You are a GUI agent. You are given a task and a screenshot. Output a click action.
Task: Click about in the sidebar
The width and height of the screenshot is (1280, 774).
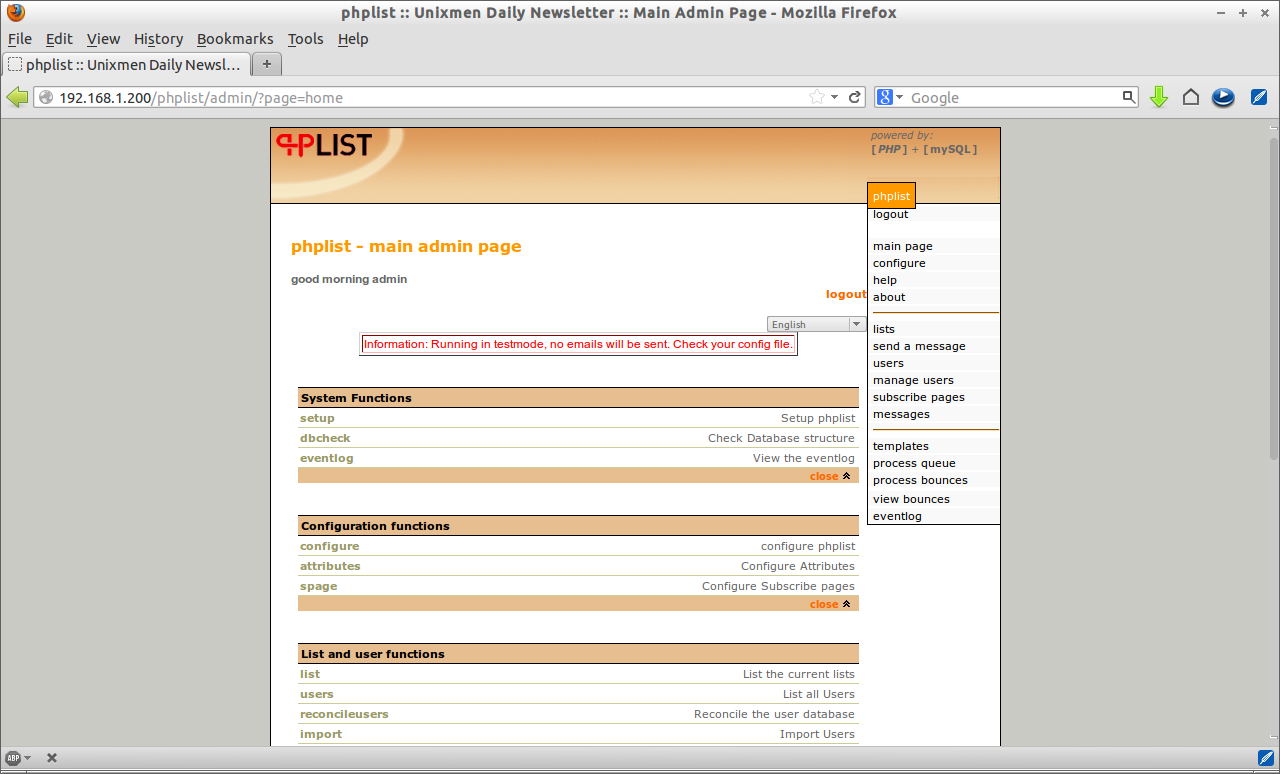click(889, 297)
